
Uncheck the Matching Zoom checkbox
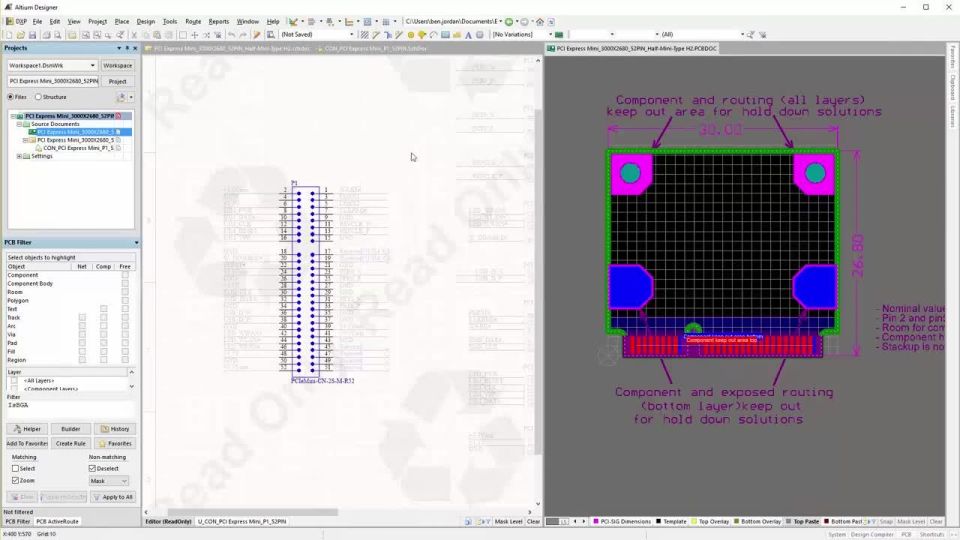(x=15, y=481)
